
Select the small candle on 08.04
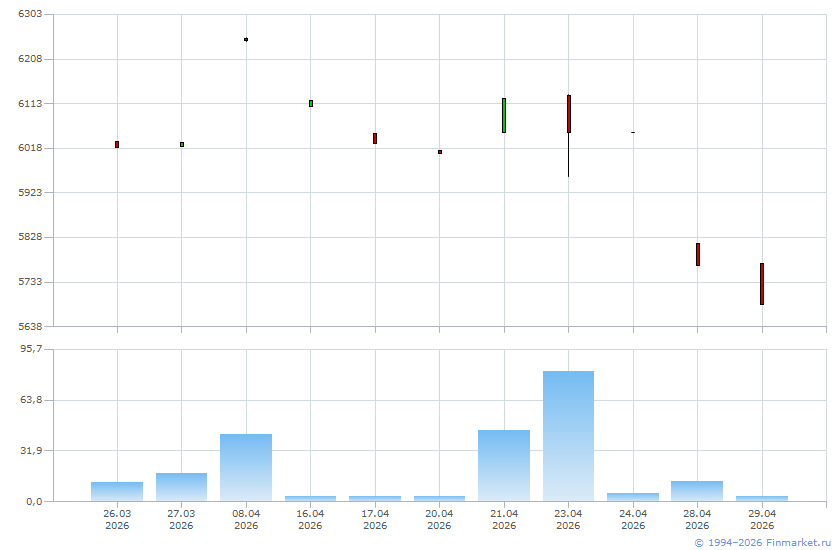click(x=246, y=39)
